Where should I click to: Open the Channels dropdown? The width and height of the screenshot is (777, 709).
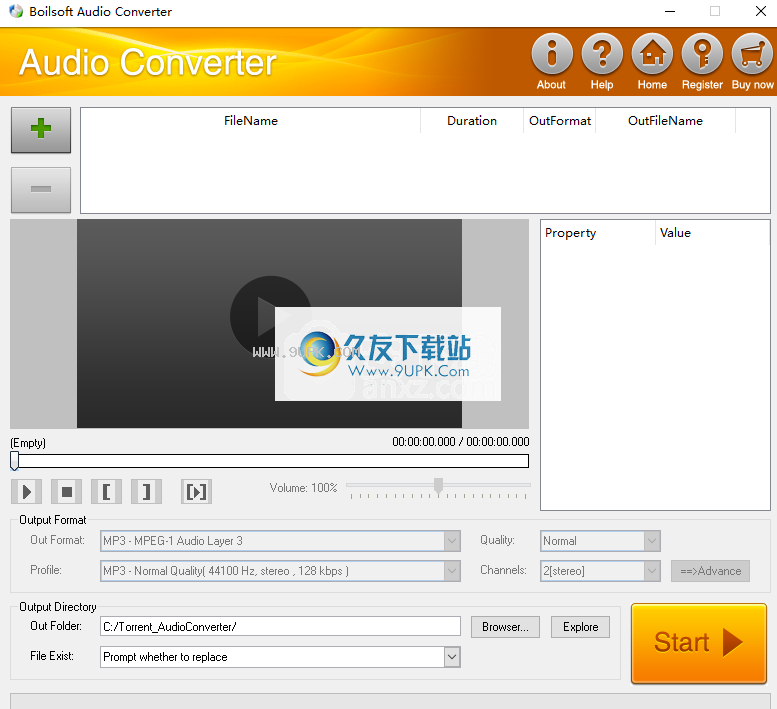(x=652, y=571)
